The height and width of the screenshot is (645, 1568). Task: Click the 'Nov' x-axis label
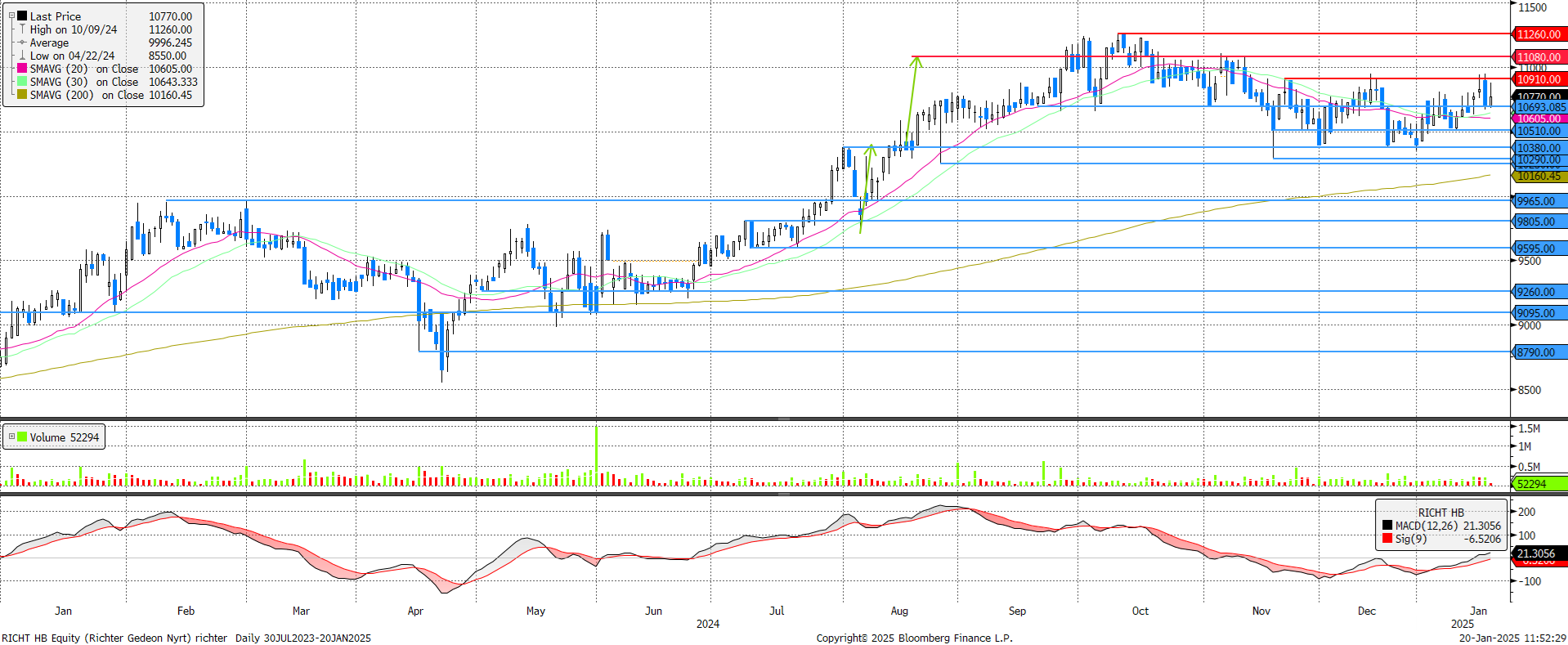click(x=1261, y=611)
